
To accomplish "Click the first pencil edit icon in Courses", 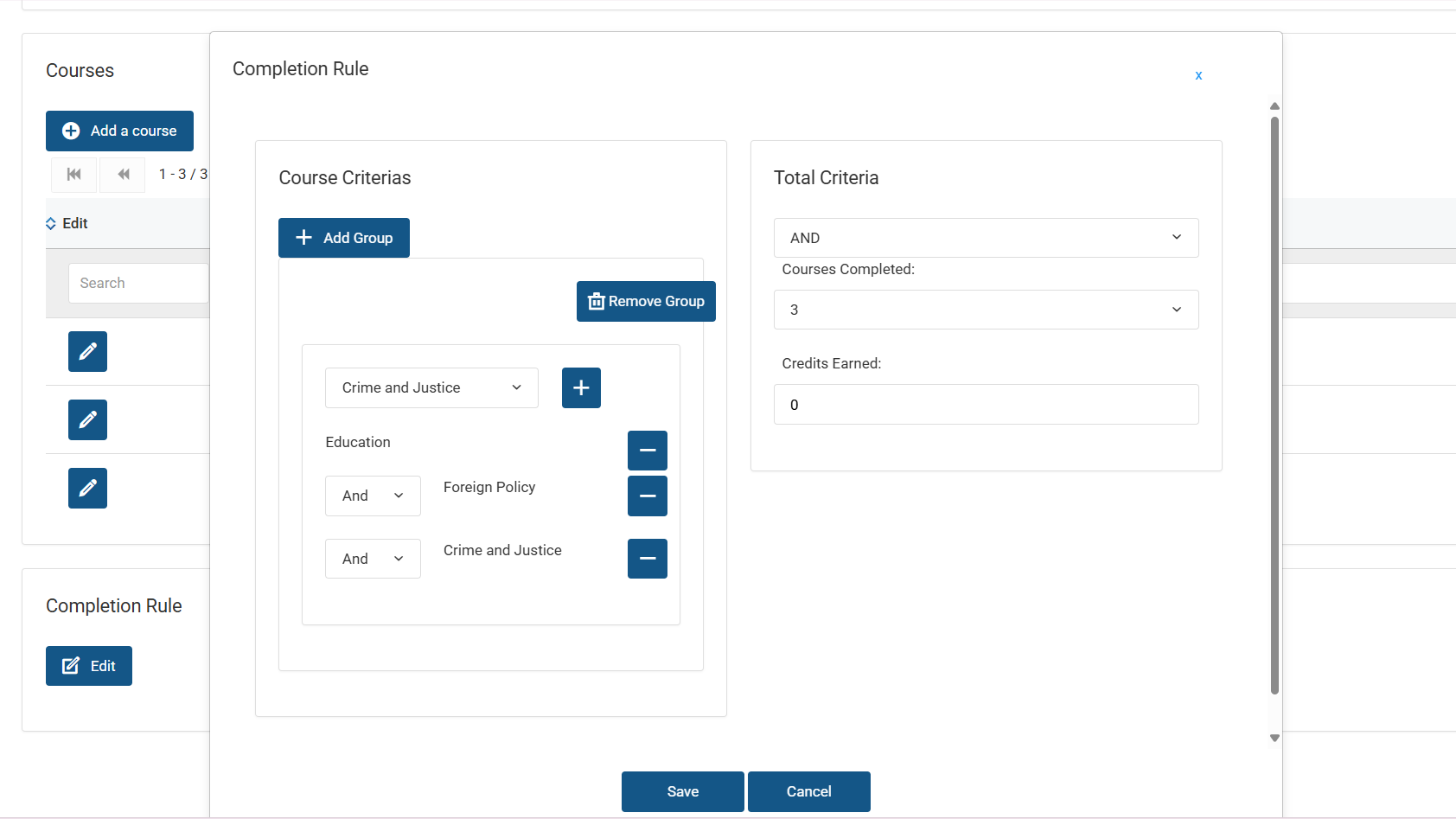I will tap(87, 351).
